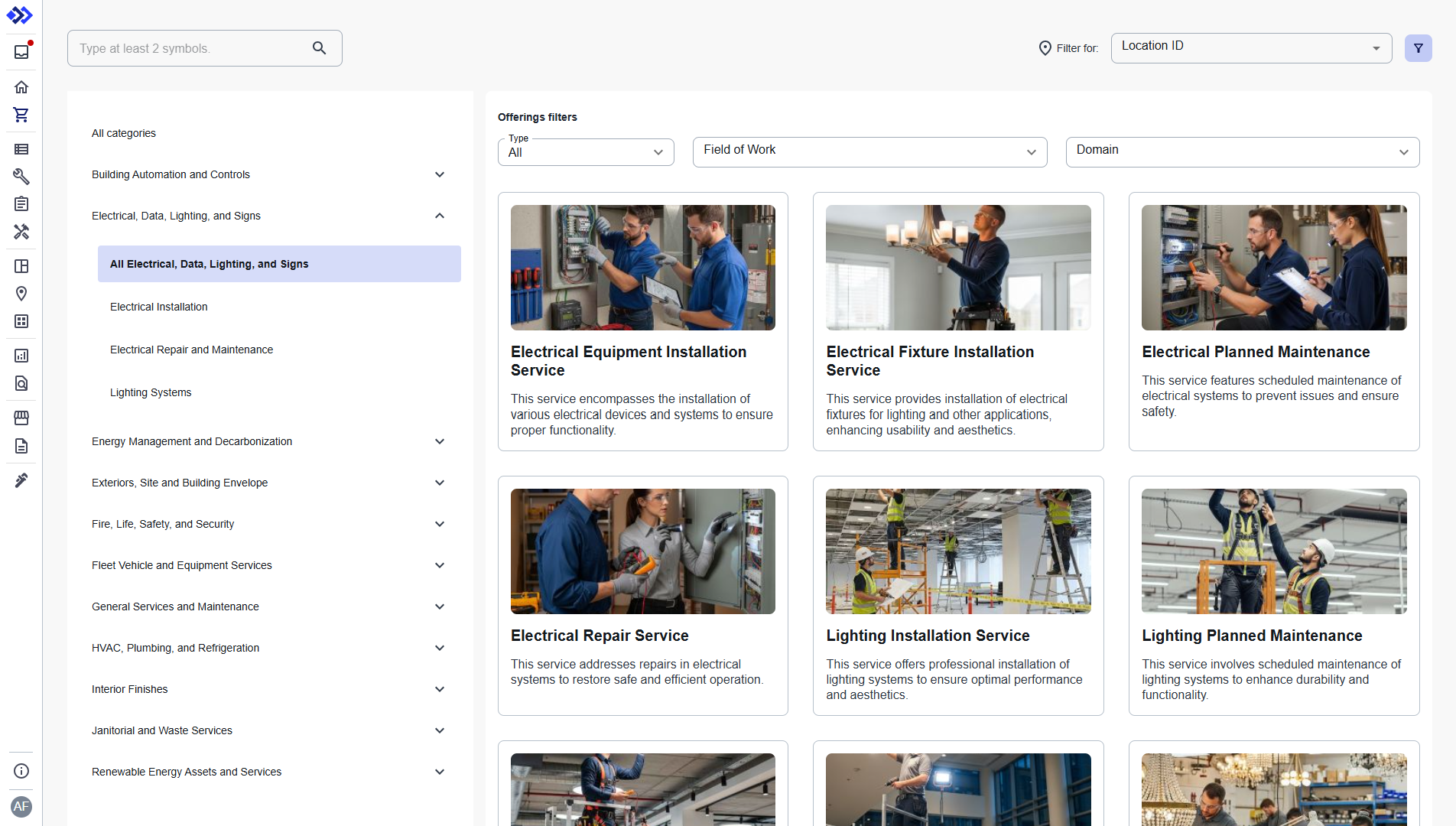This screenshot has height=826, width=1456.
Task: Select All categories
Action: (x=124, y=133)
